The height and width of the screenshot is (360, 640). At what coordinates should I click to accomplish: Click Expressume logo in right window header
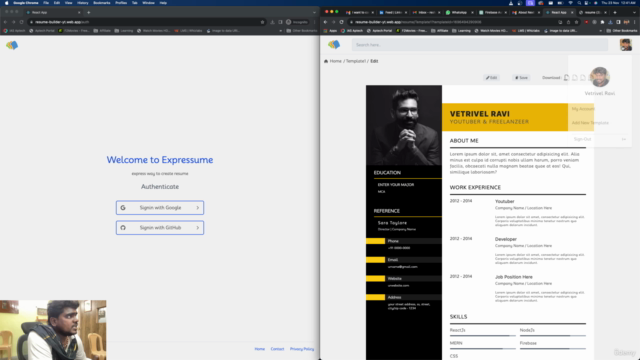pos(334,44)
